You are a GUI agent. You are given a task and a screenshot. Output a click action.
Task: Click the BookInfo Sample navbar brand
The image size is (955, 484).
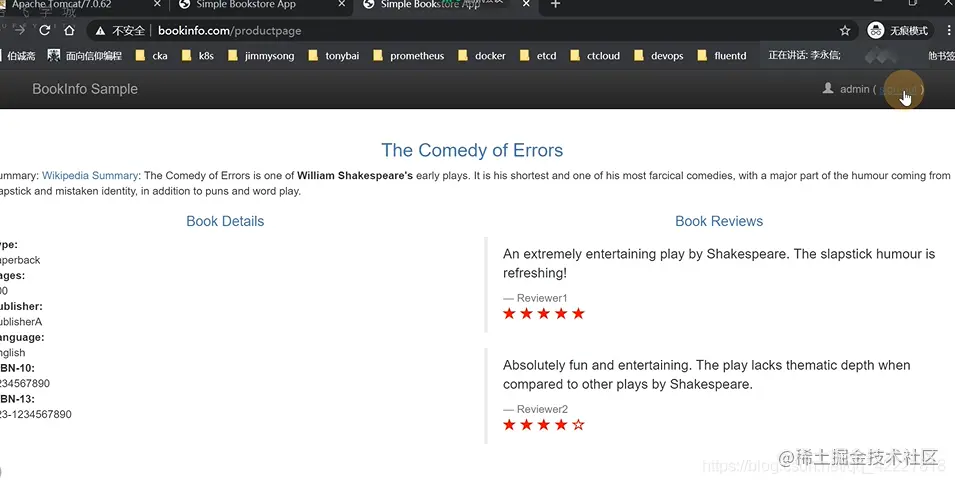coord(85,89)
